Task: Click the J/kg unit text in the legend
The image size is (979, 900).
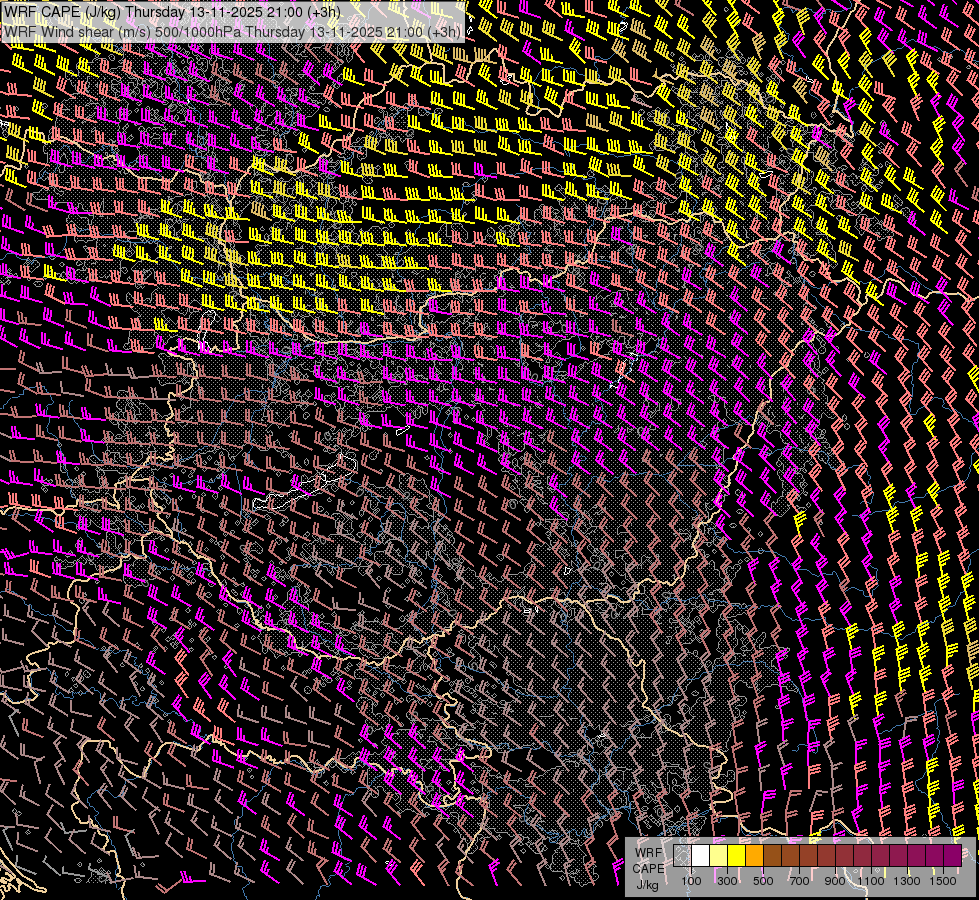Action: (x=648, y=883)
